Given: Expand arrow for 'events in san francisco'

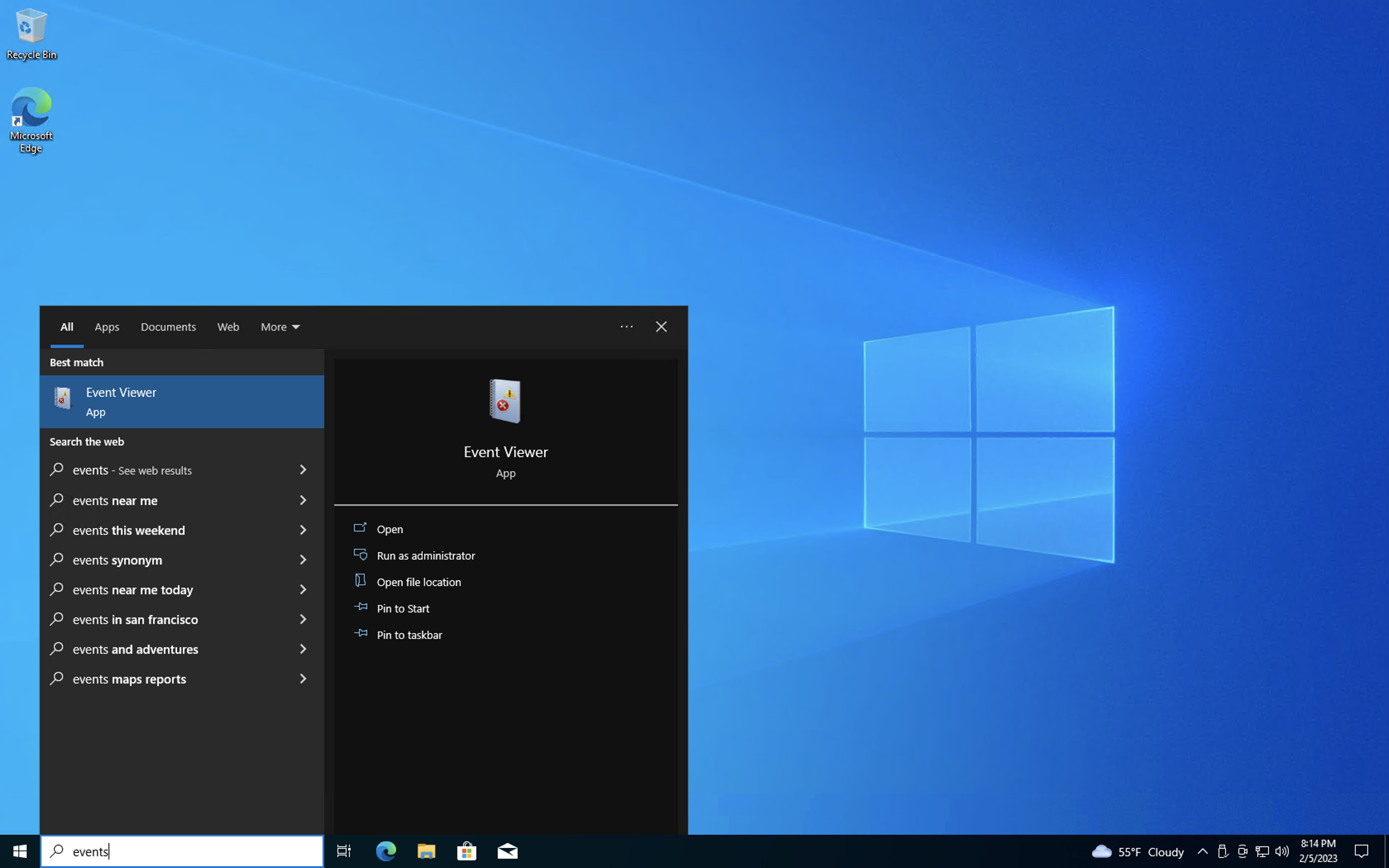Looking at the screenshot, I should point(303,620).
